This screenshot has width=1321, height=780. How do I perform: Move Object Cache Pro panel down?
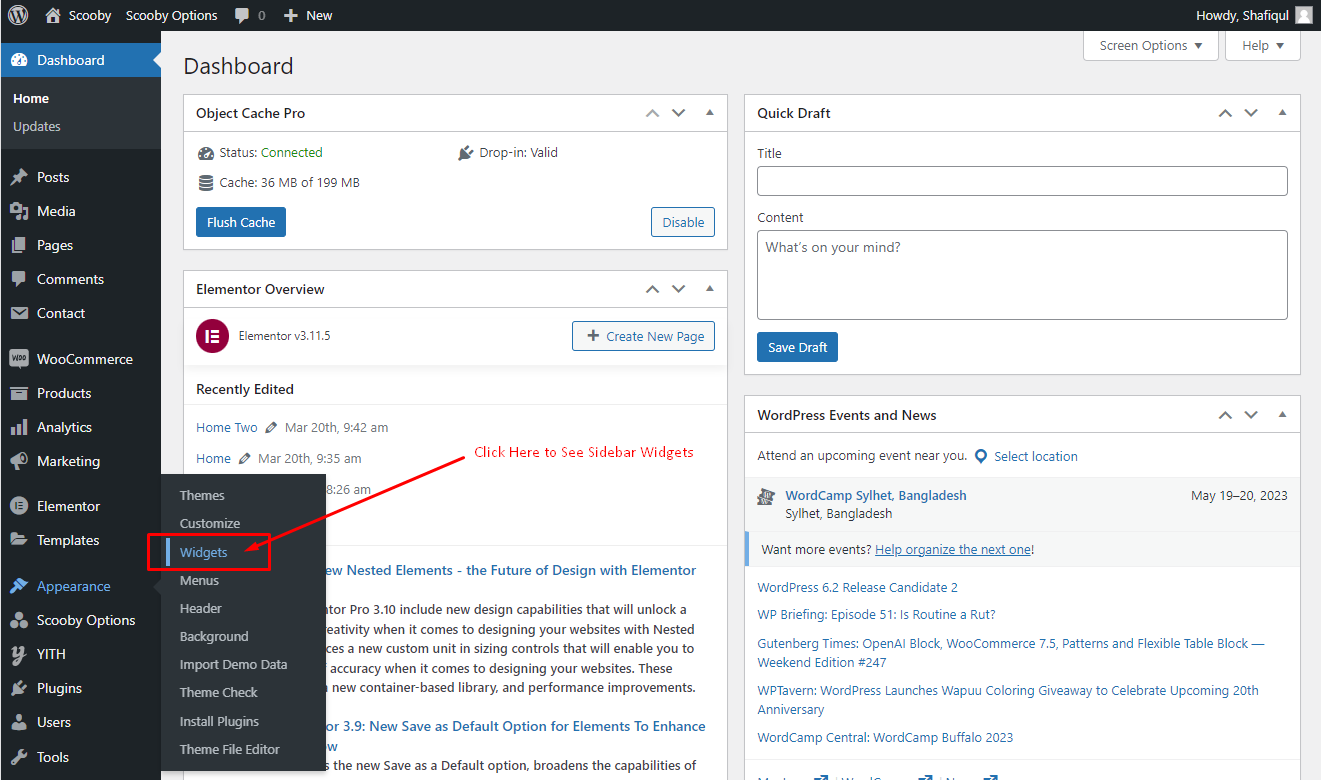click(x=679, y=113)
